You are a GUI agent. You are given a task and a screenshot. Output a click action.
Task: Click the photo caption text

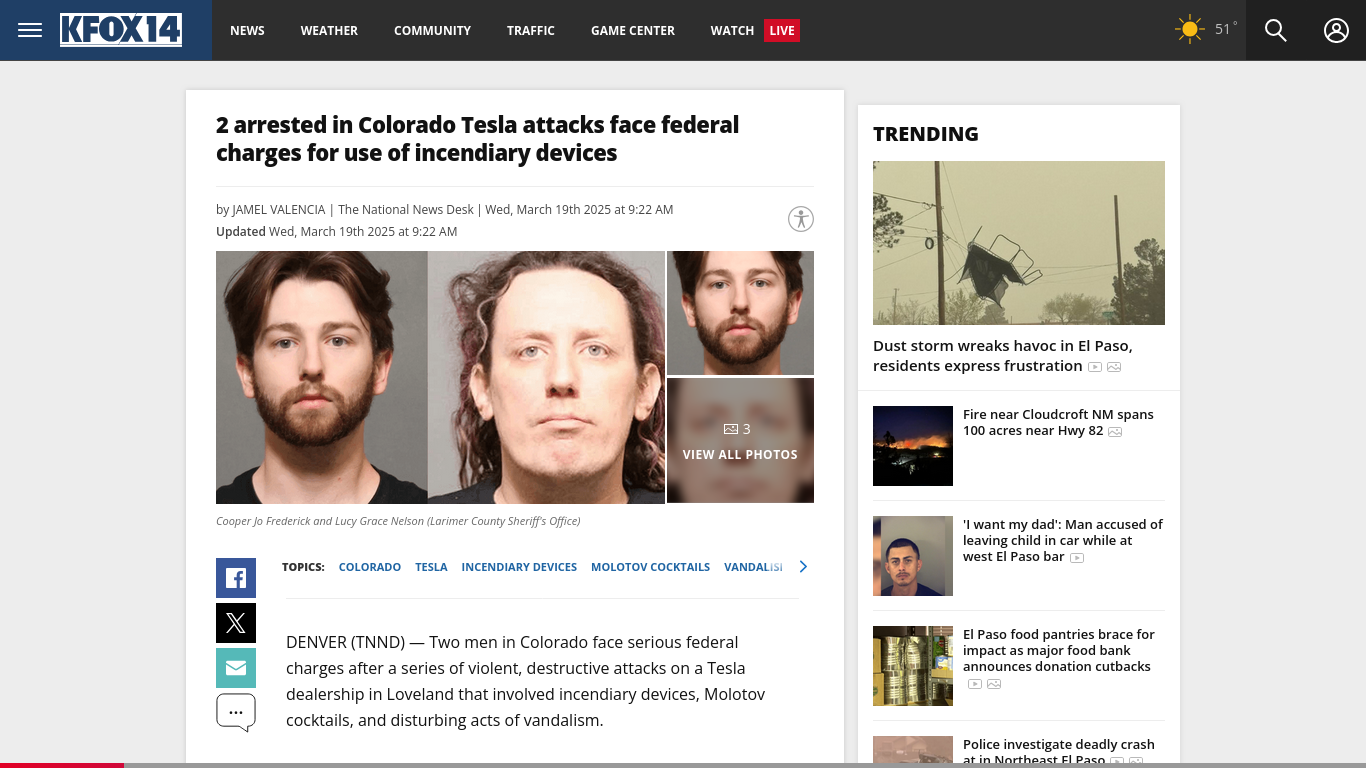point(398,521)
